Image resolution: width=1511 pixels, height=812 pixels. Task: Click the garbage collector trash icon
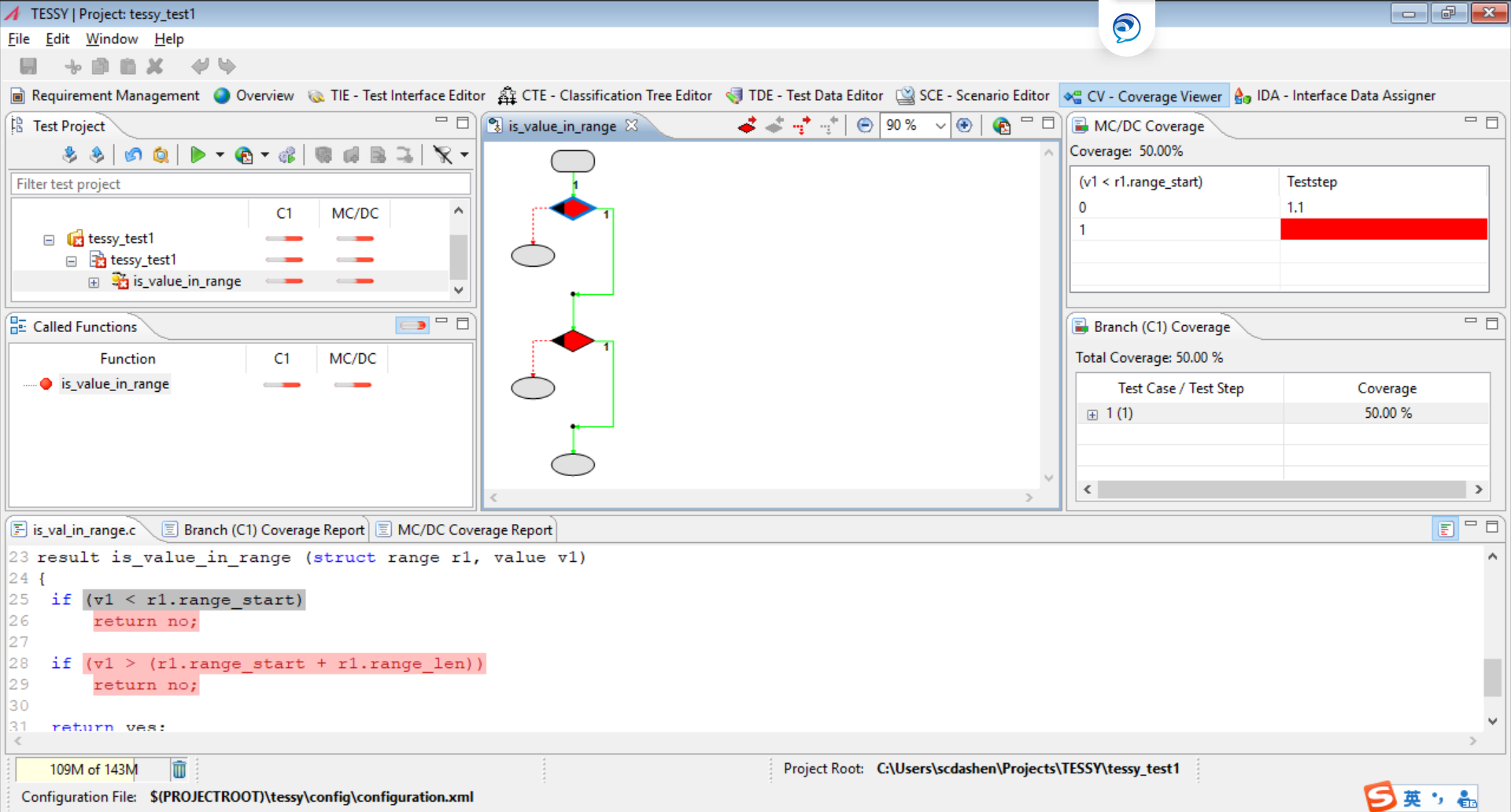pyautogui.click(x=179, y=769)
